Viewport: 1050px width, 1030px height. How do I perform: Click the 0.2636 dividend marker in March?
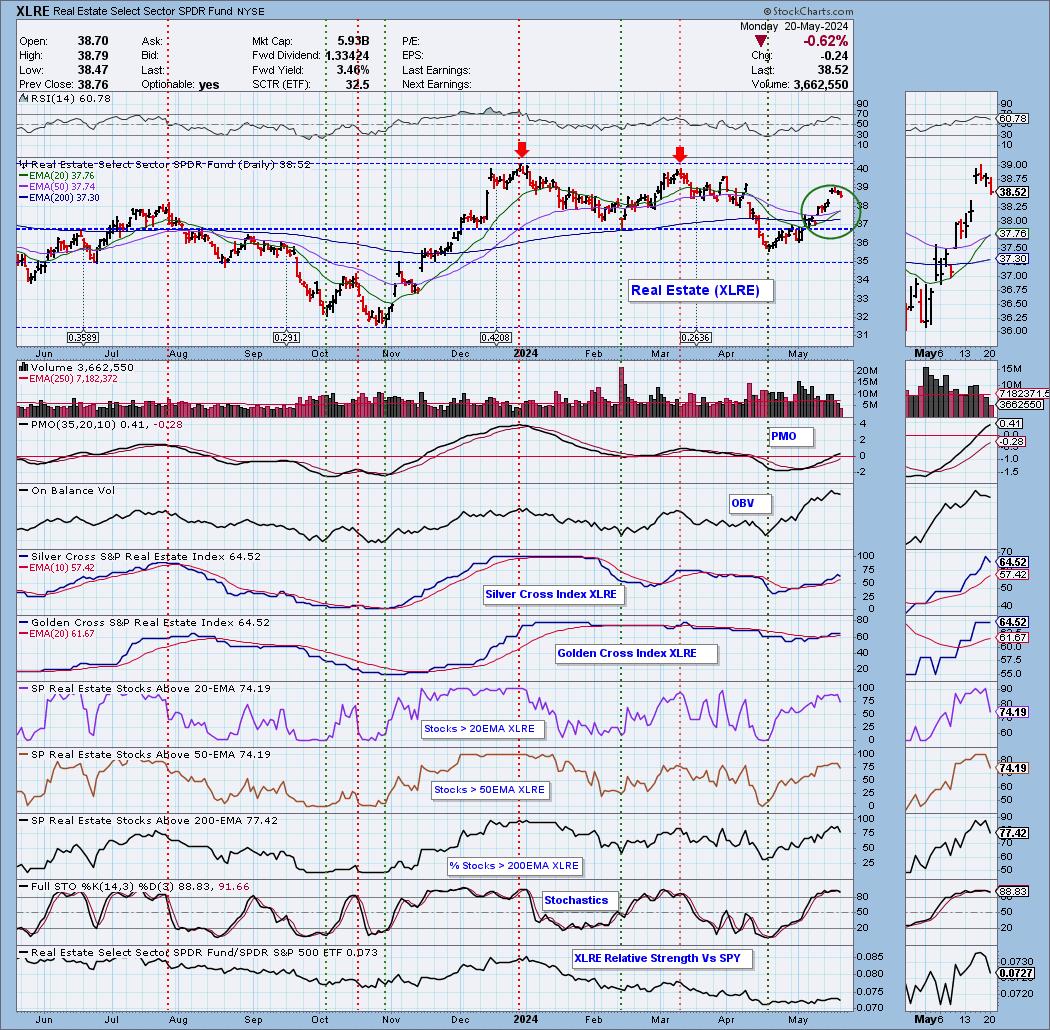[696, 338]
